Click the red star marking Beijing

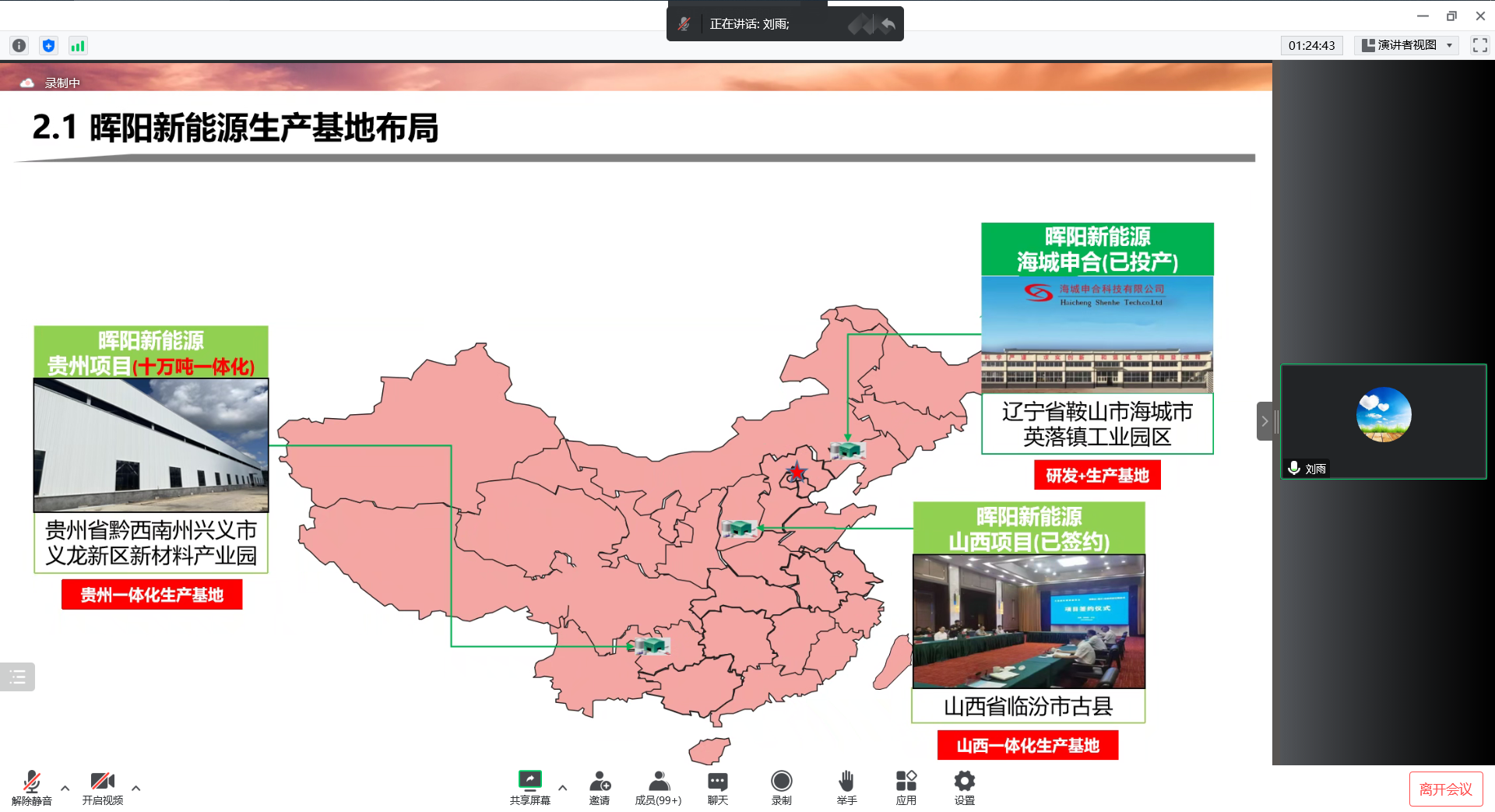797,472
